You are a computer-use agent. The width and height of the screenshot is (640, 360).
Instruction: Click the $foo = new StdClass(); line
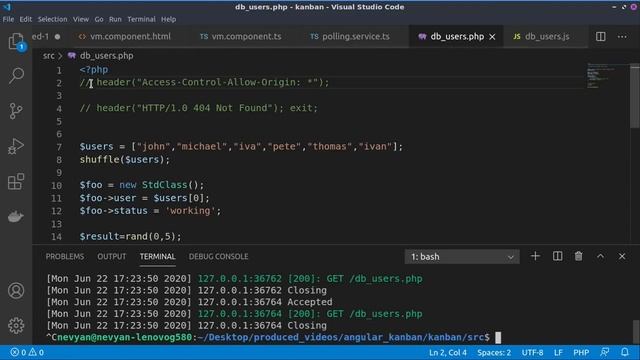tap(142, 185)
